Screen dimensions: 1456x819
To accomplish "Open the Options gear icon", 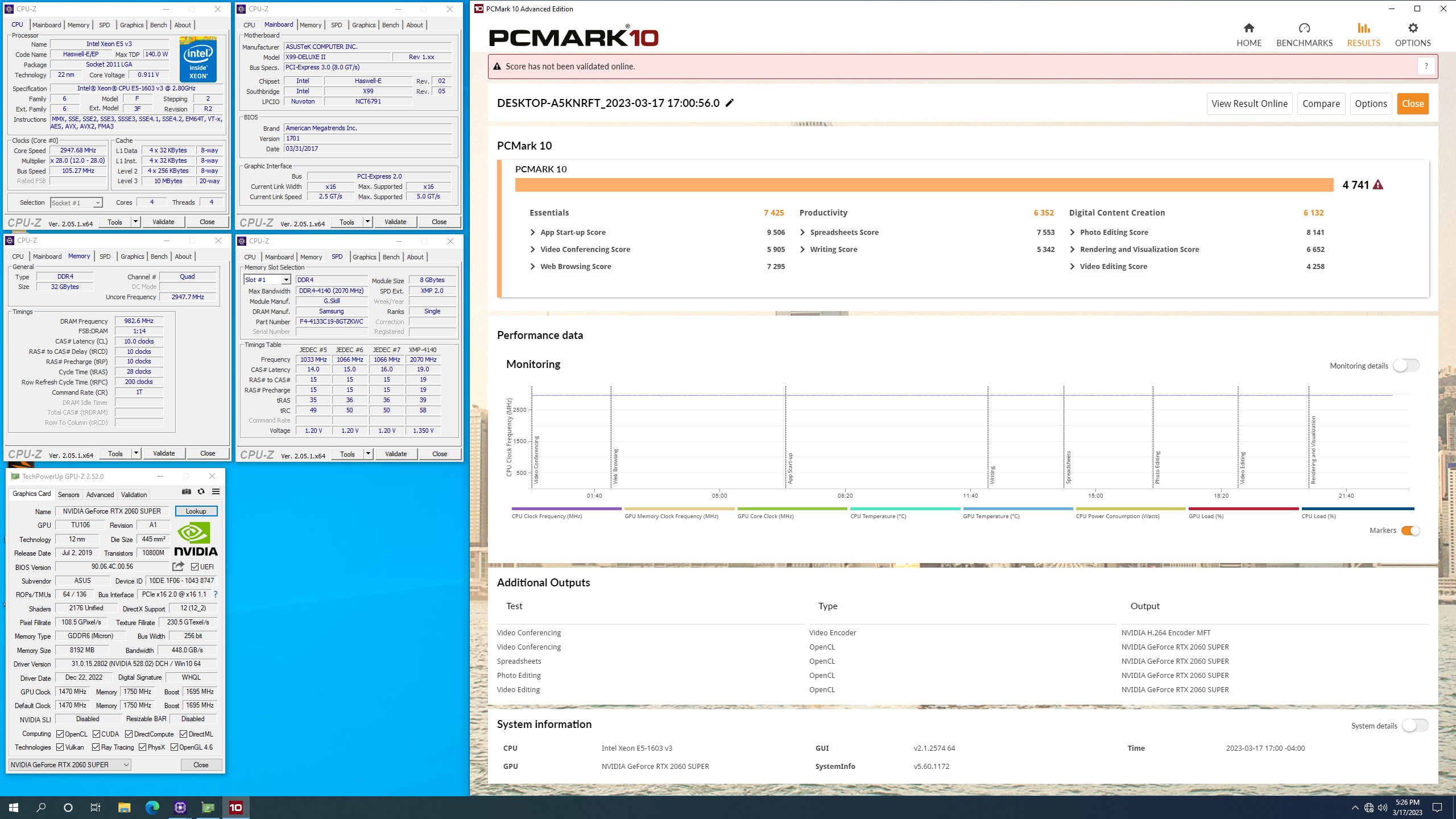I will click(1413, 28).
